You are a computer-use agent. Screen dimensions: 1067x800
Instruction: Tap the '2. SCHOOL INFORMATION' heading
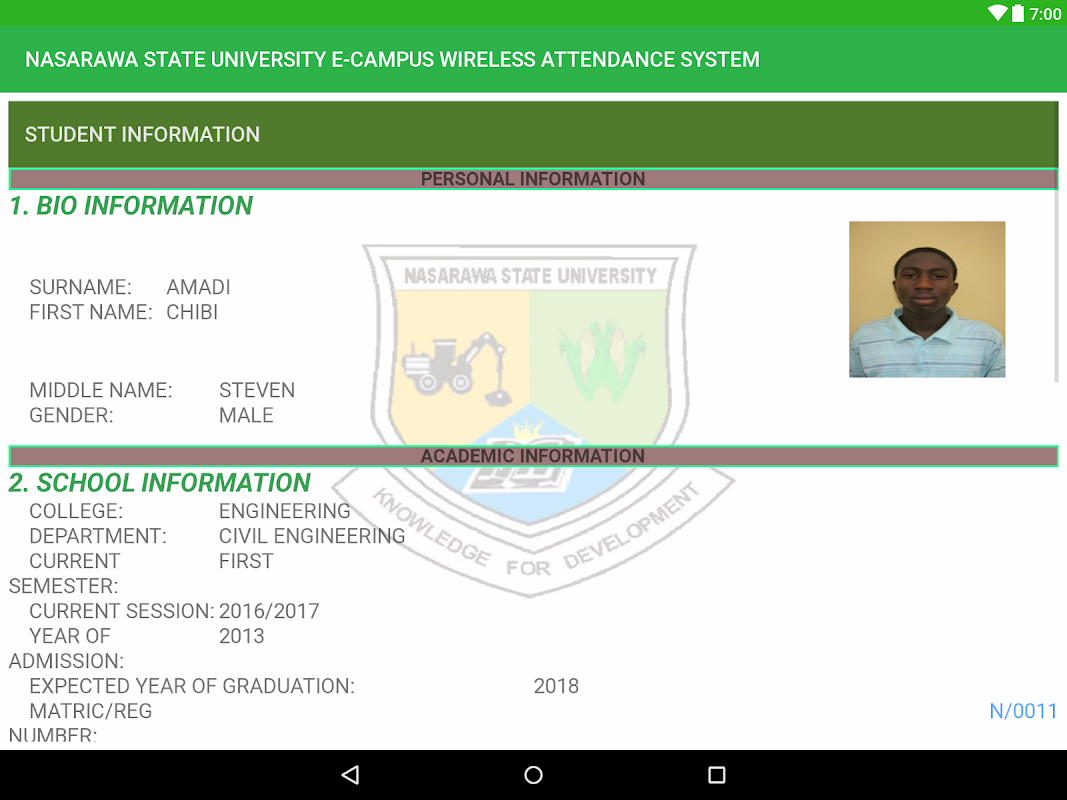pyautogui.click(x=159, y=482)
